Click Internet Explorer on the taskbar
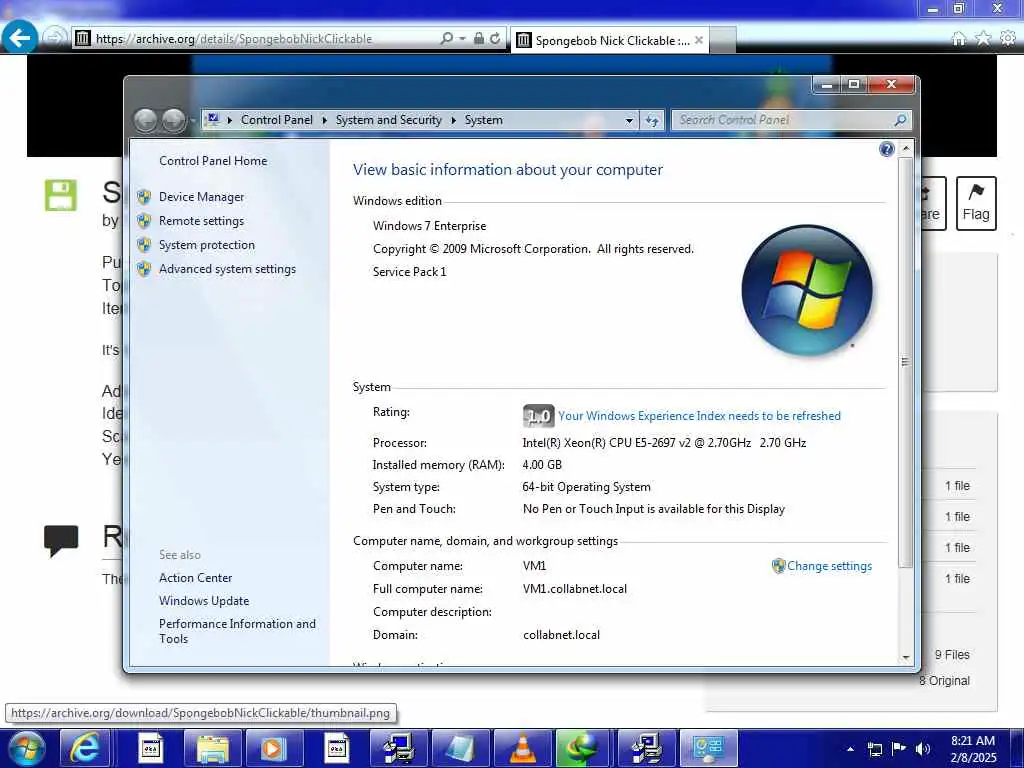Image resolution: width=1024 pixels, height=768 pixels. point(85,748)
